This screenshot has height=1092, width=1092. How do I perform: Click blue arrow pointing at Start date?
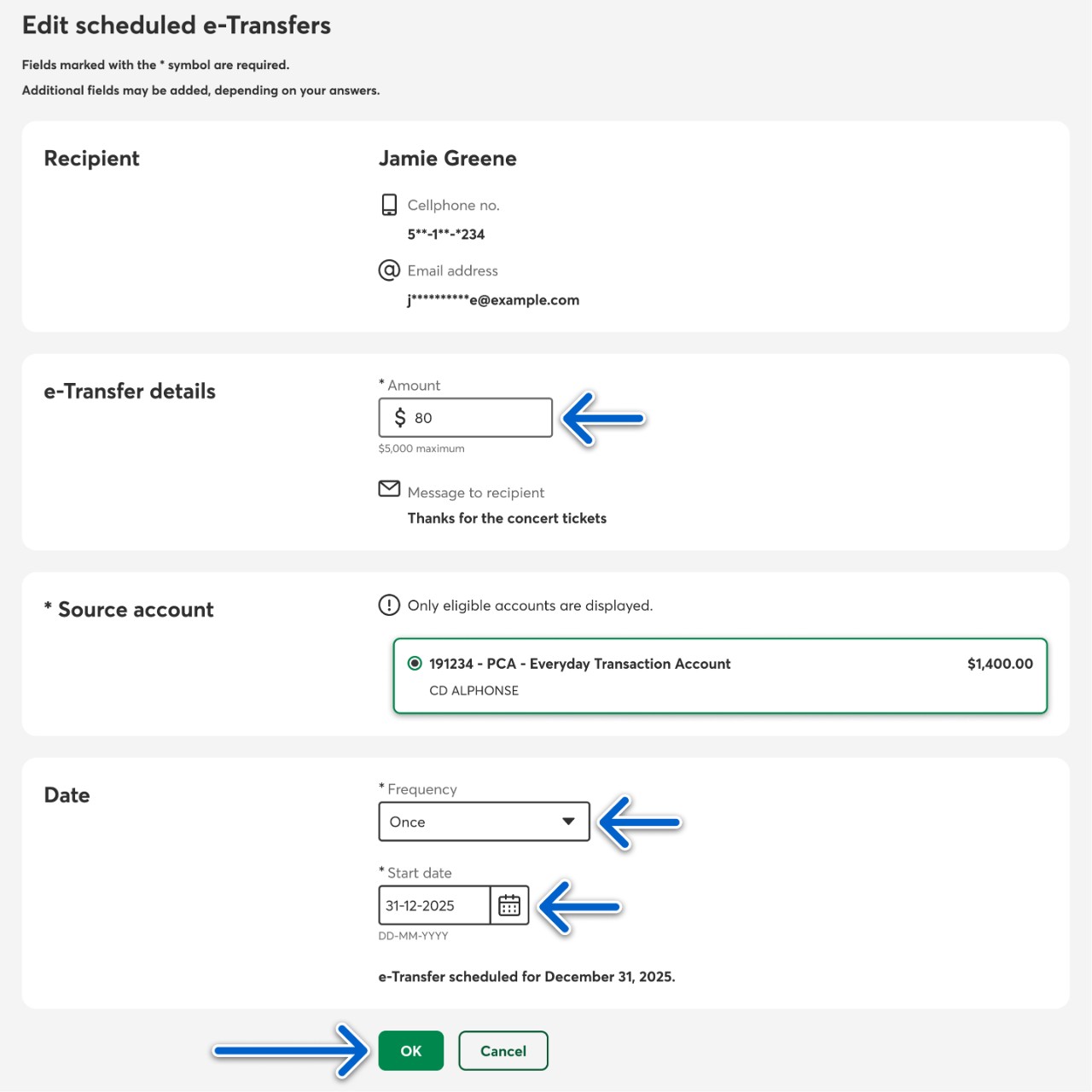click(580, 906)
